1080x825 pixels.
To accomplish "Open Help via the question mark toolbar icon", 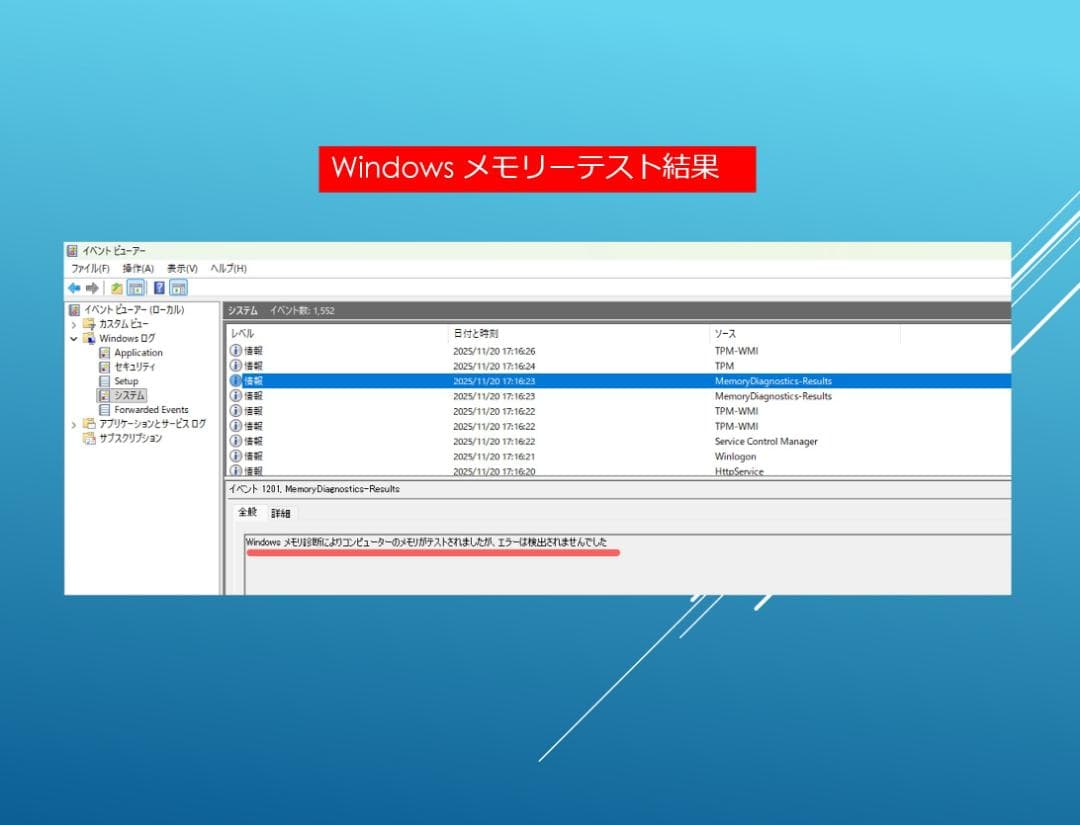I will [159, 288].
